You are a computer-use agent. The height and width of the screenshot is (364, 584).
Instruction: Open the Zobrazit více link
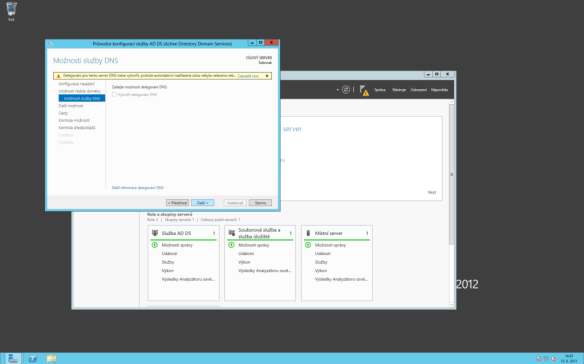pyautogui.click(x=248, y=76)
